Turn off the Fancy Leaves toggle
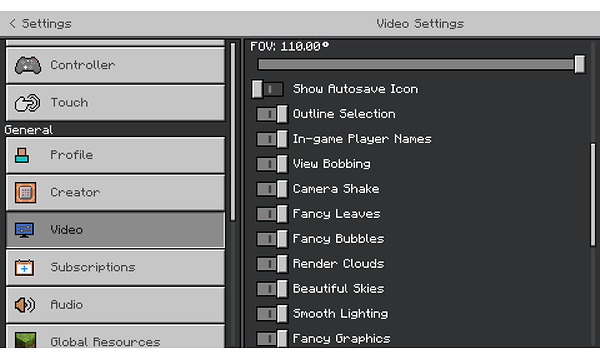The image size is (600, 360). [272, 214]
